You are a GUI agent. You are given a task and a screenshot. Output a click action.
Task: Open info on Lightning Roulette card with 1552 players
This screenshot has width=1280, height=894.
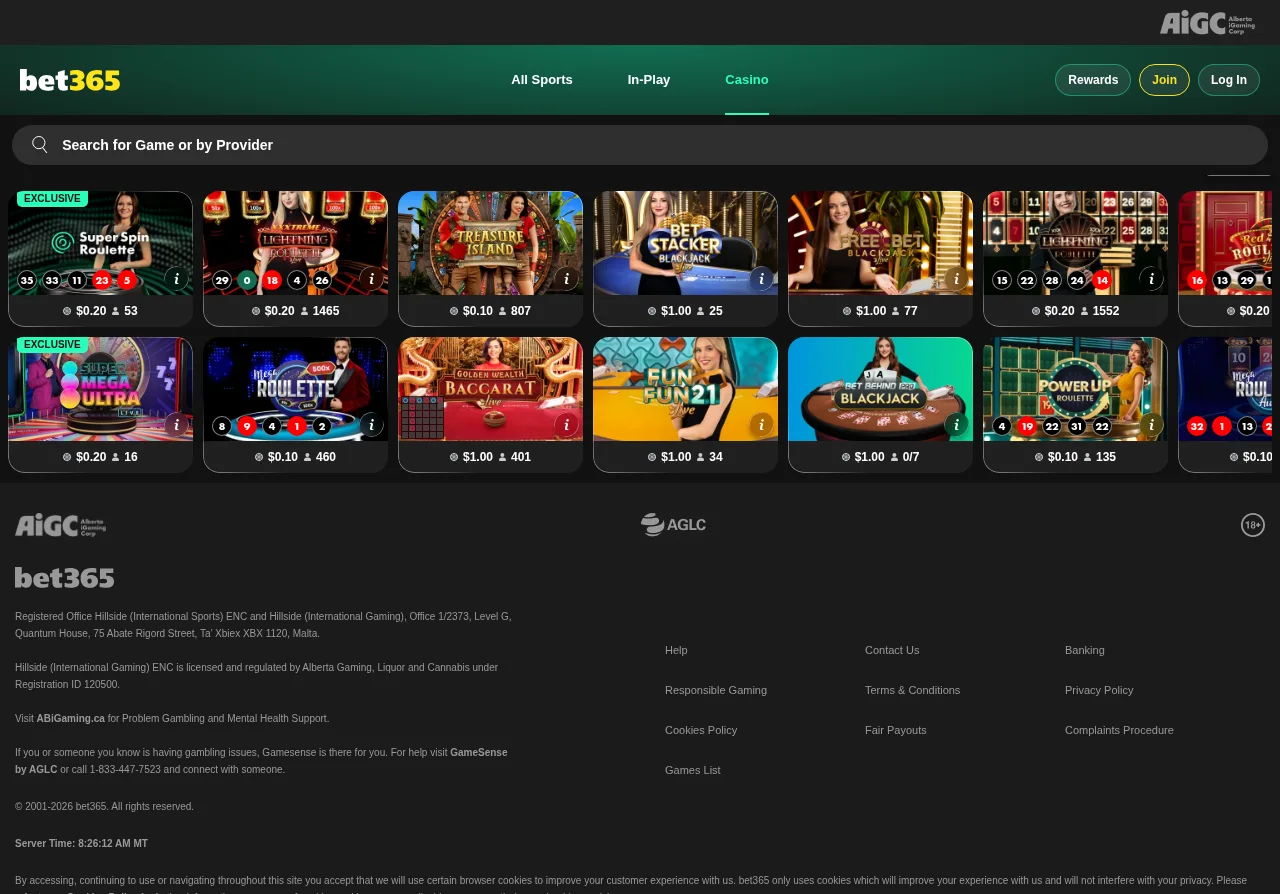click(1152, 279)
